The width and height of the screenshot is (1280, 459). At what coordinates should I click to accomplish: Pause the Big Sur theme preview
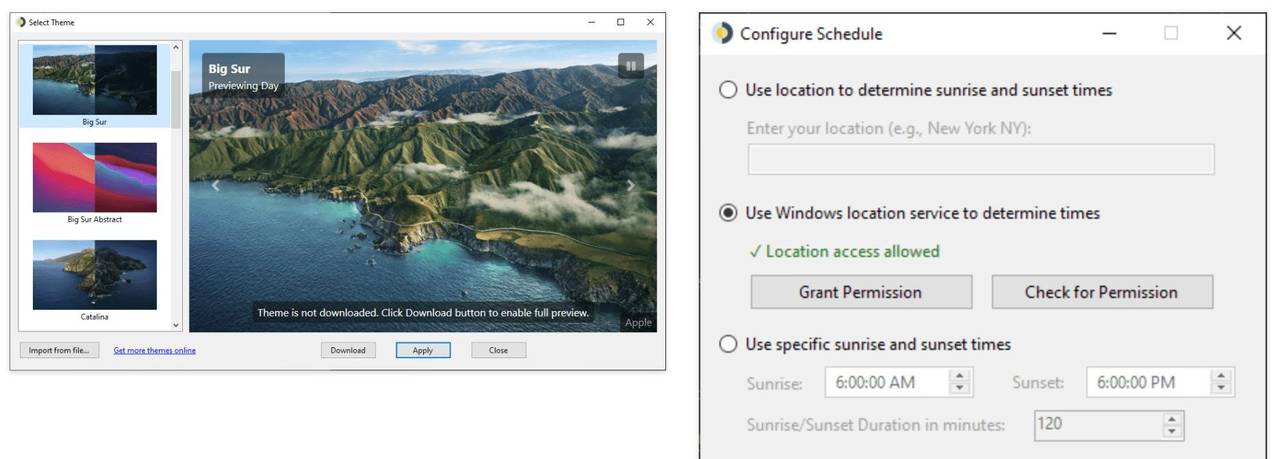pos(630,66)
